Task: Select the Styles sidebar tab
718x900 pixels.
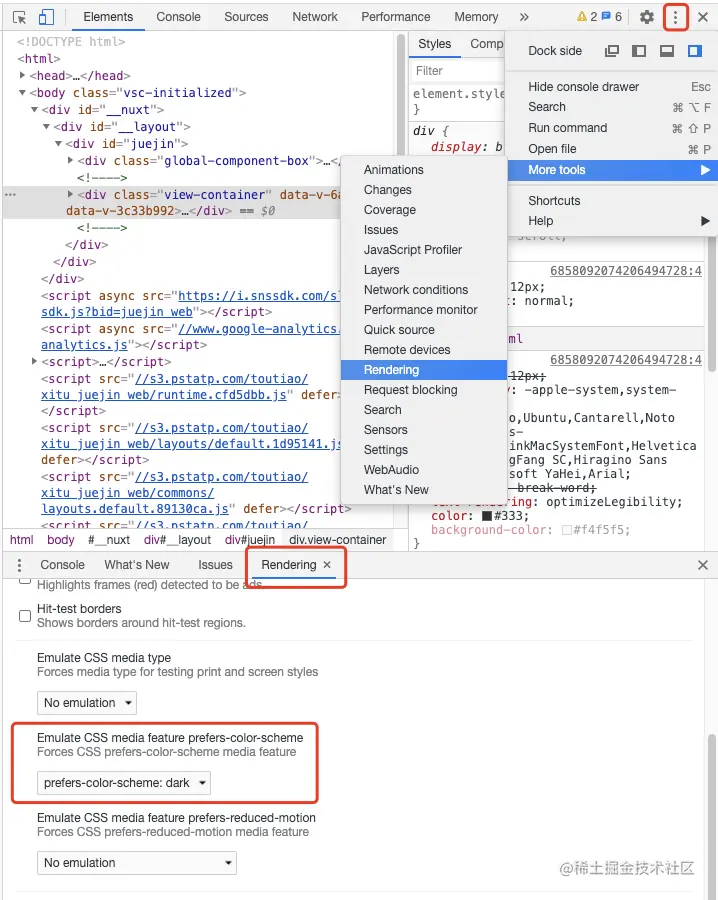Action: pyautogui.click(x=434, y=44)
